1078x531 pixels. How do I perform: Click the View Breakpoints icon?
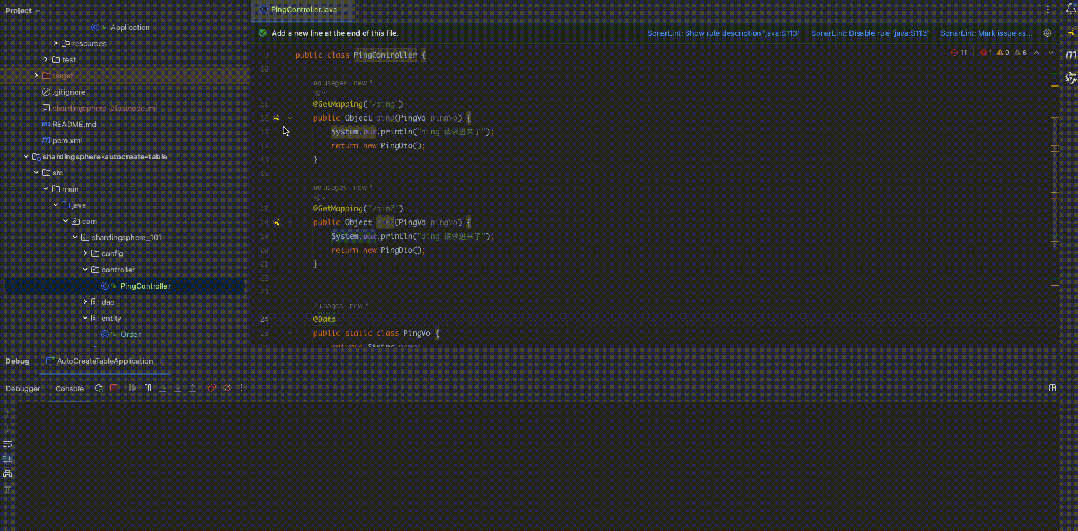point(211,388)
